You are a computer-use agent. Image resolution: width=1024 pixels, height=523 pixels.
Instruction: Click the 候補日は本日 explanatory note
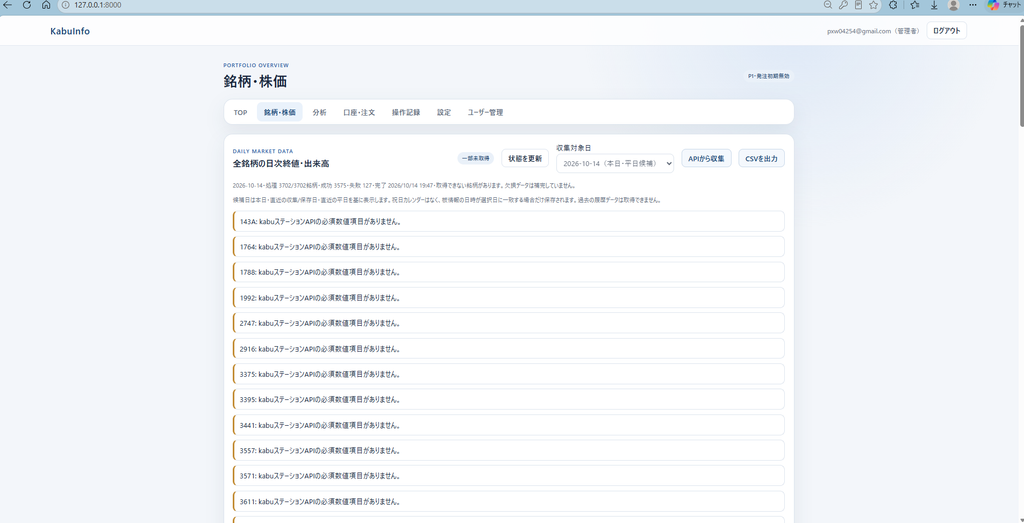coord(447,200)
